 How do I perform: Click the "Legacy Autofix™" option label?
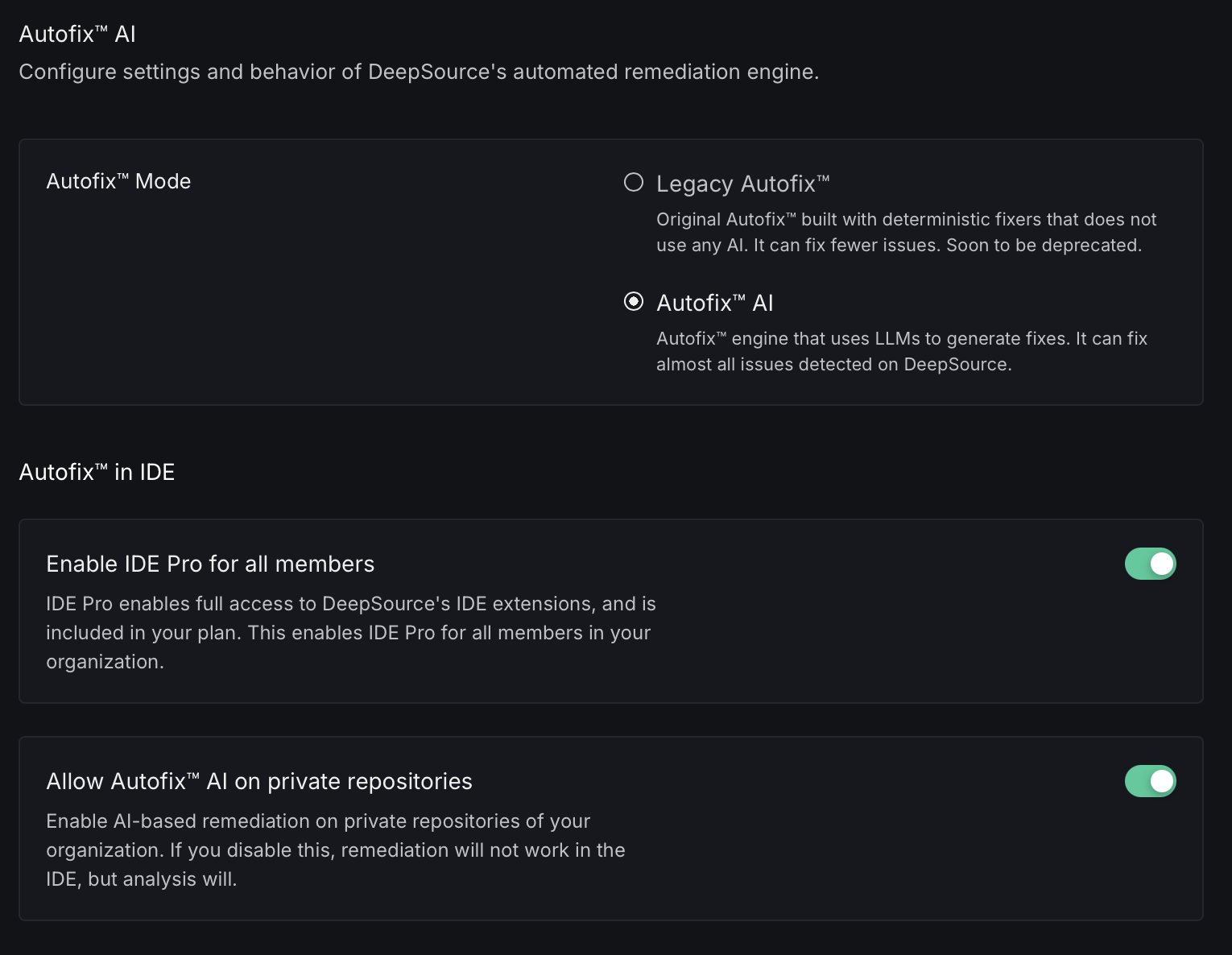click(x=742, y=184)
